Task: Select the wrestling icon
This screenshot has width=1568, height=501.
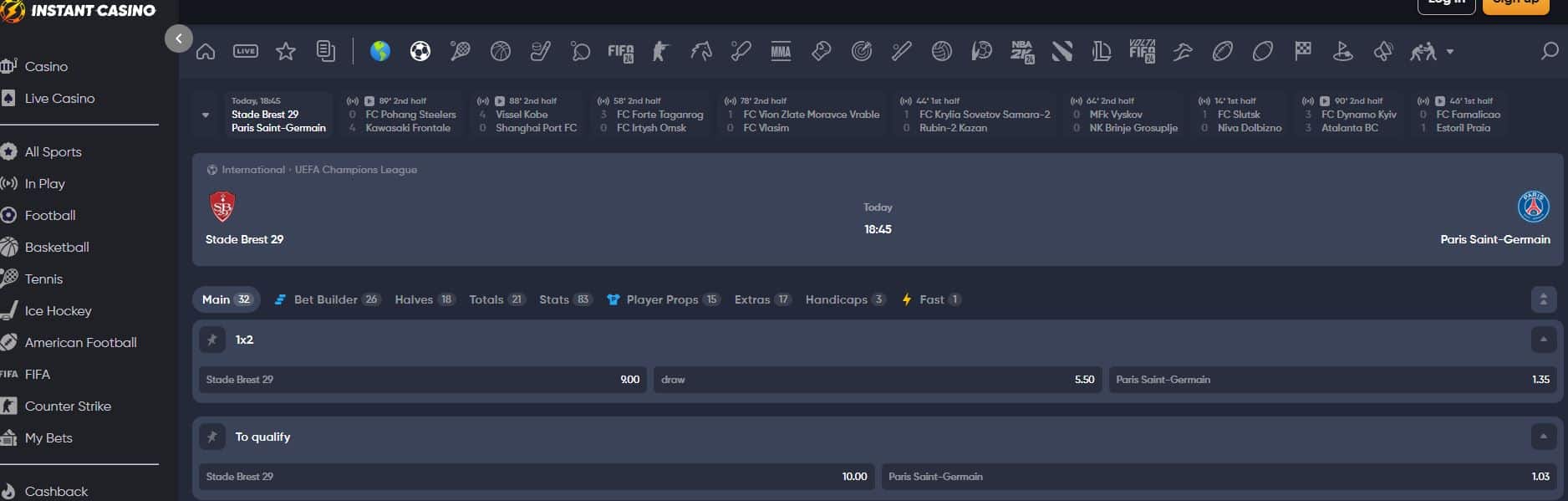Action: coord(1423,52)
